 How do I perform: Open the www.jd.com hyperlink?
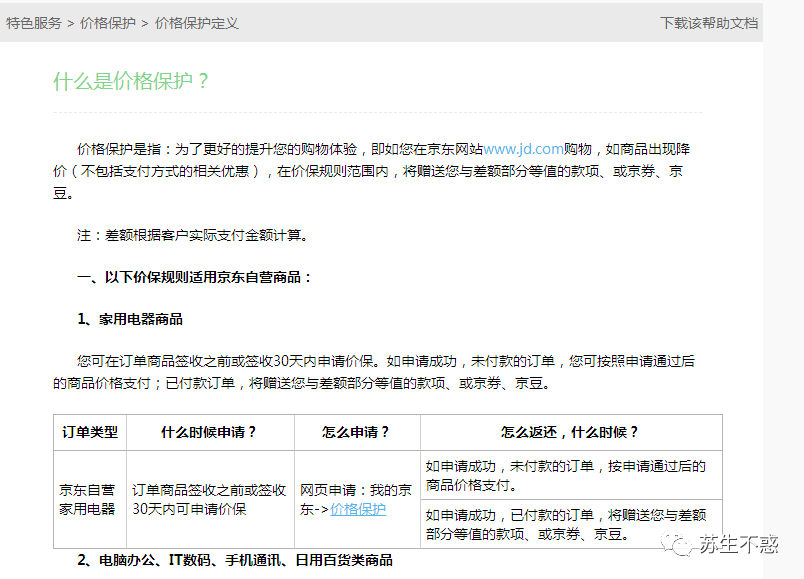click(523, 149)
